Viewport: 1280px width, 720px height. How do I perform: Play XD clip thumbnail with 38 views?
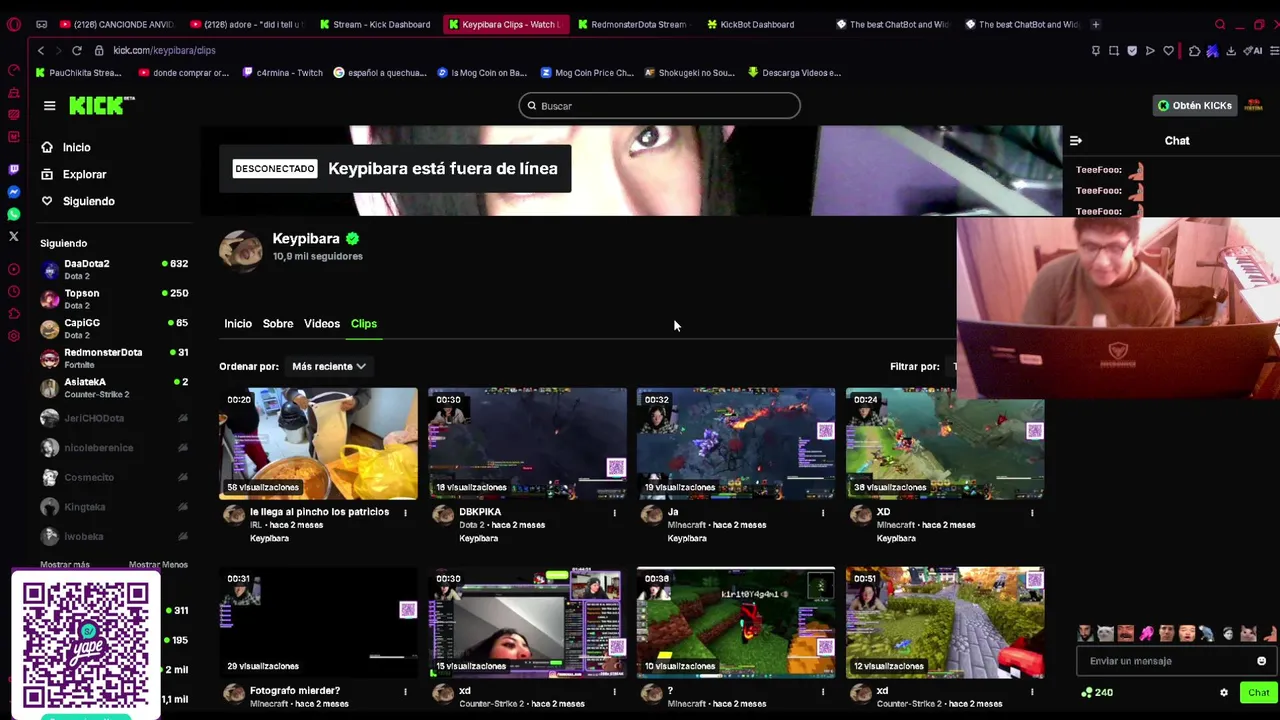[945, 443]
